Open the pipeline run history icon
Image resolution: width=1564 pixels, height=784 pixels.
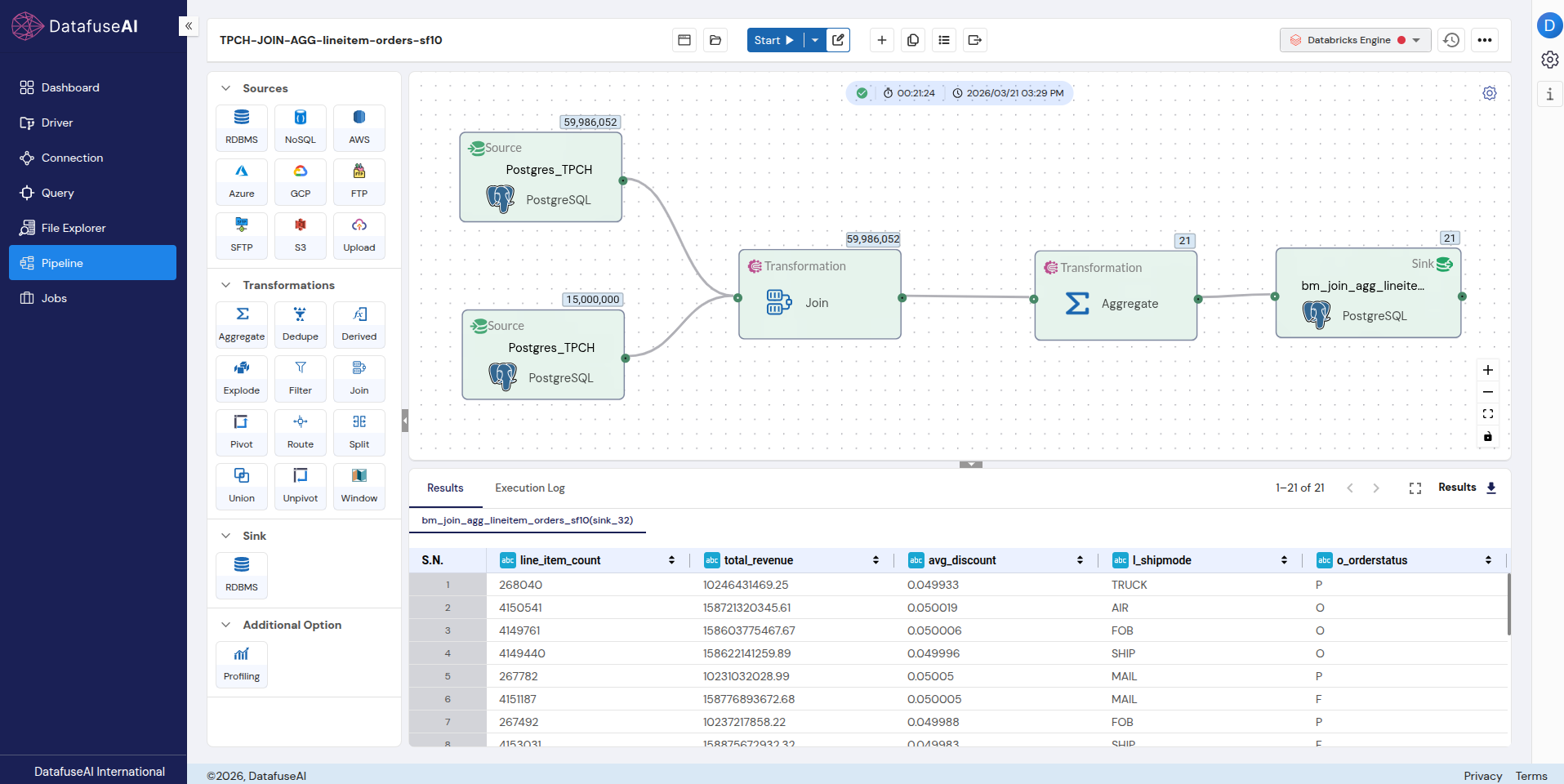pos(1451,40)
